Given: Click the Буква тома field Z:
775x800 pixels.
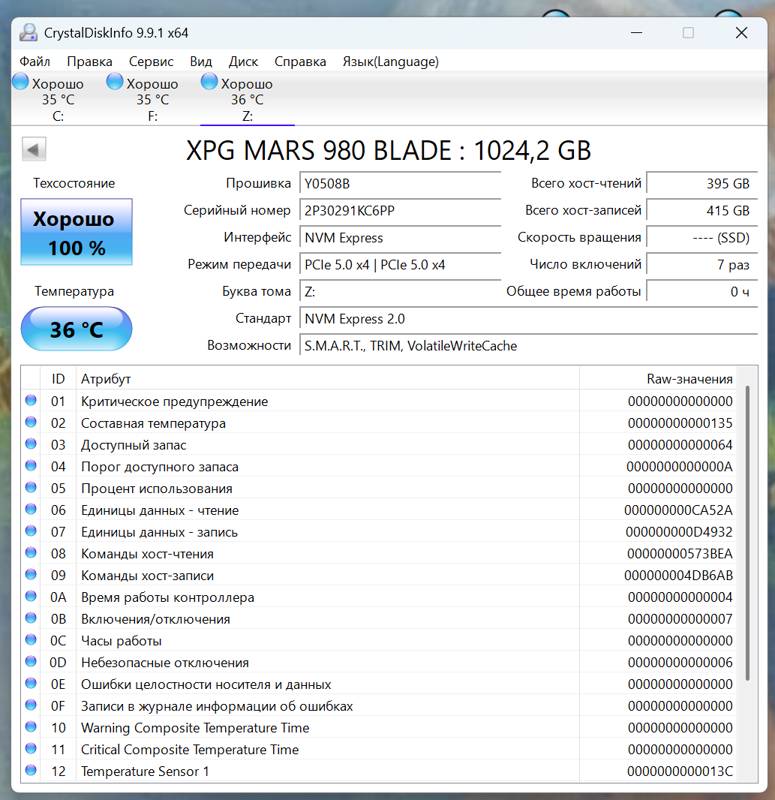Looking at the screenshot, I should point(400,292).
